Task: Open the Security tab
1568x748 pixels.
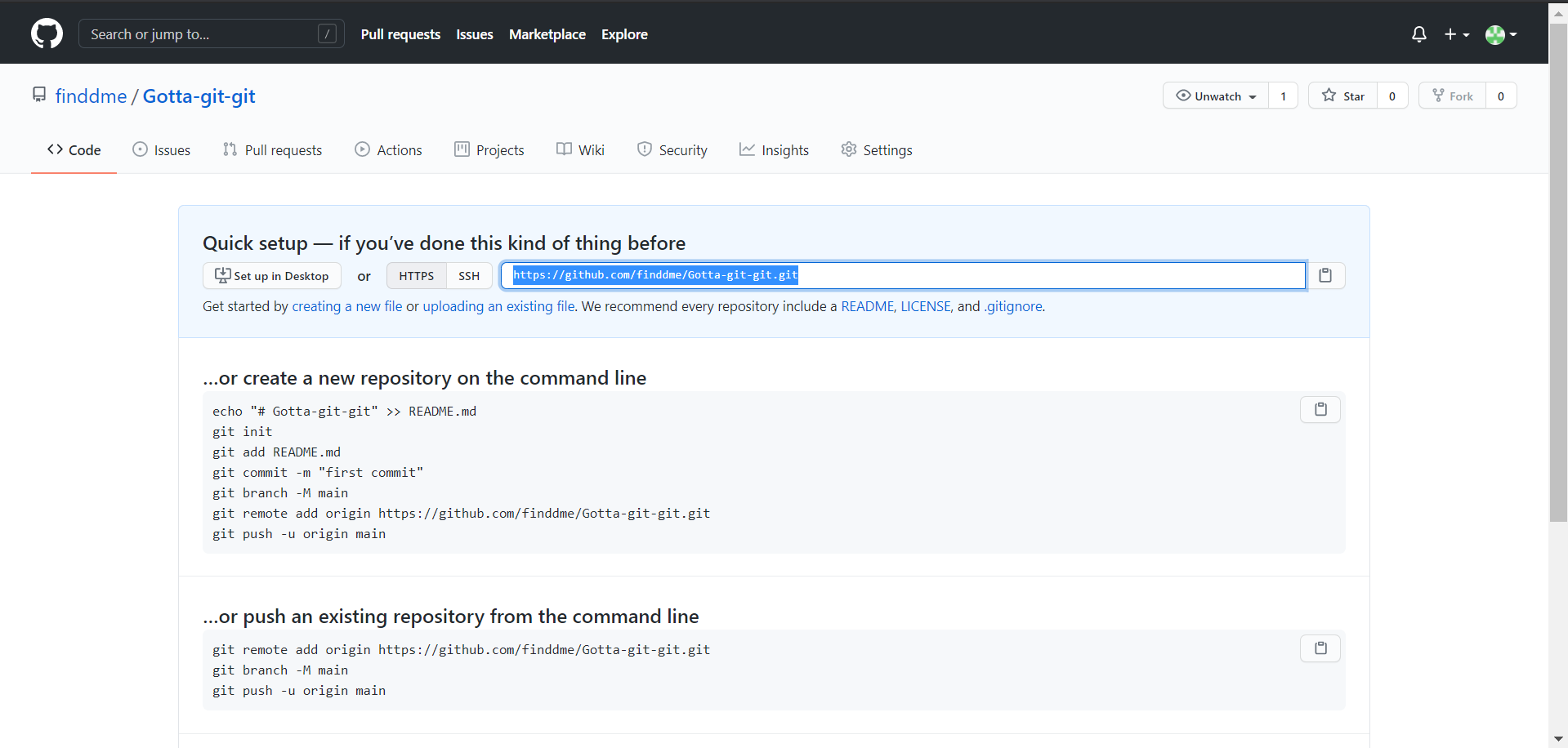Action: point(672,149)
